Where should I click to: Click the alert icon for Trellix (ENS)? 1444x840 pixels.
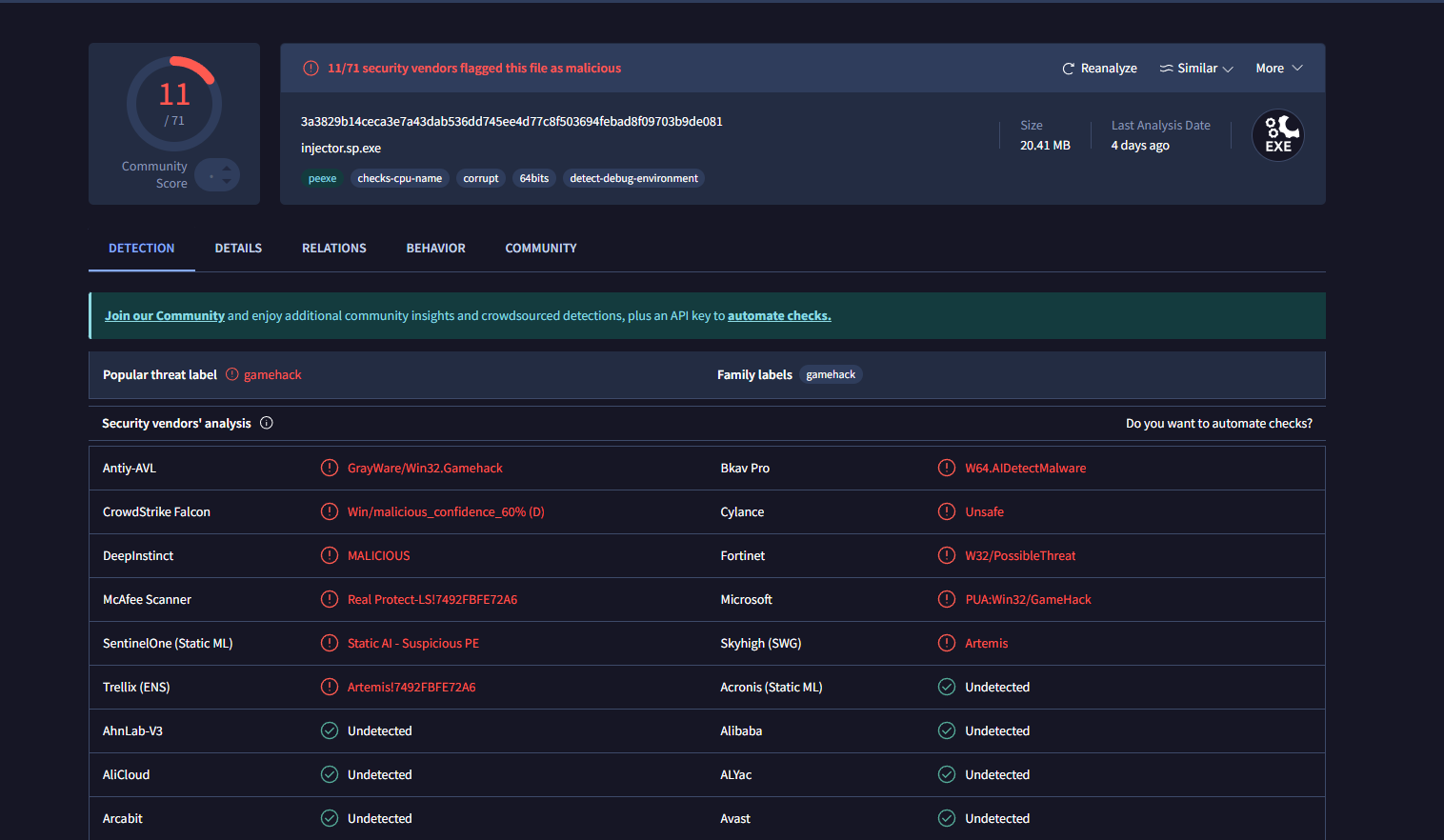(x=330, y=687)
